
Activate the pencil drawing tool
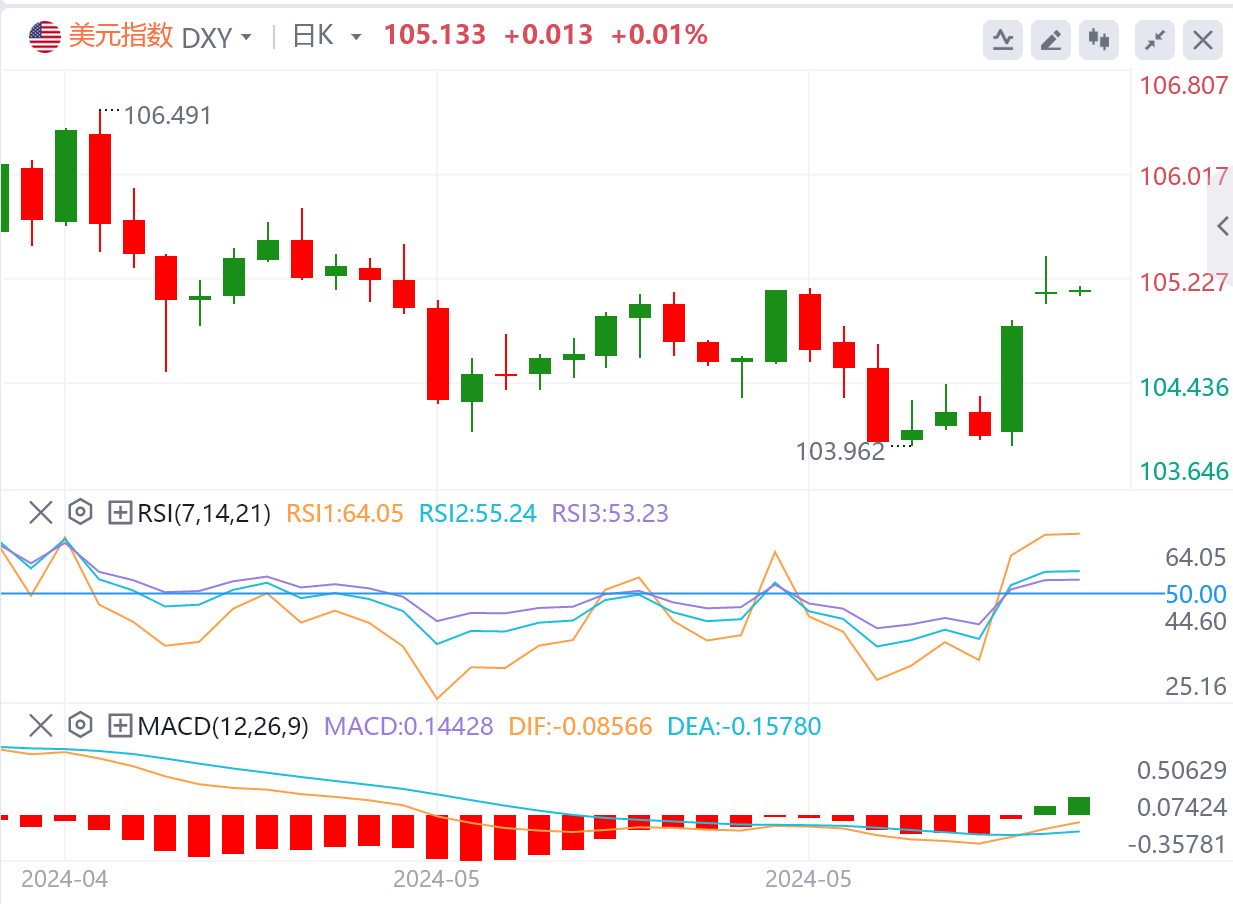(1051, 40)
